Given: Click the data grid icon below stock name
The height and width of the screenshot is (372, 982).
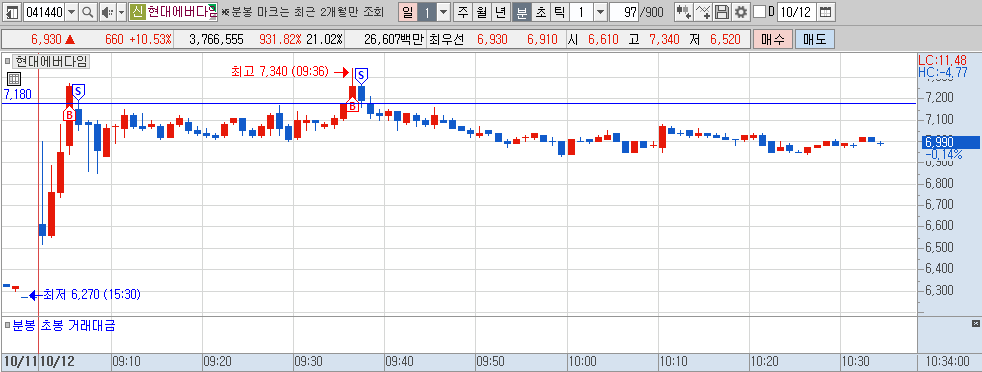Looking at the screenshot, I should click(x=14, y=79).
